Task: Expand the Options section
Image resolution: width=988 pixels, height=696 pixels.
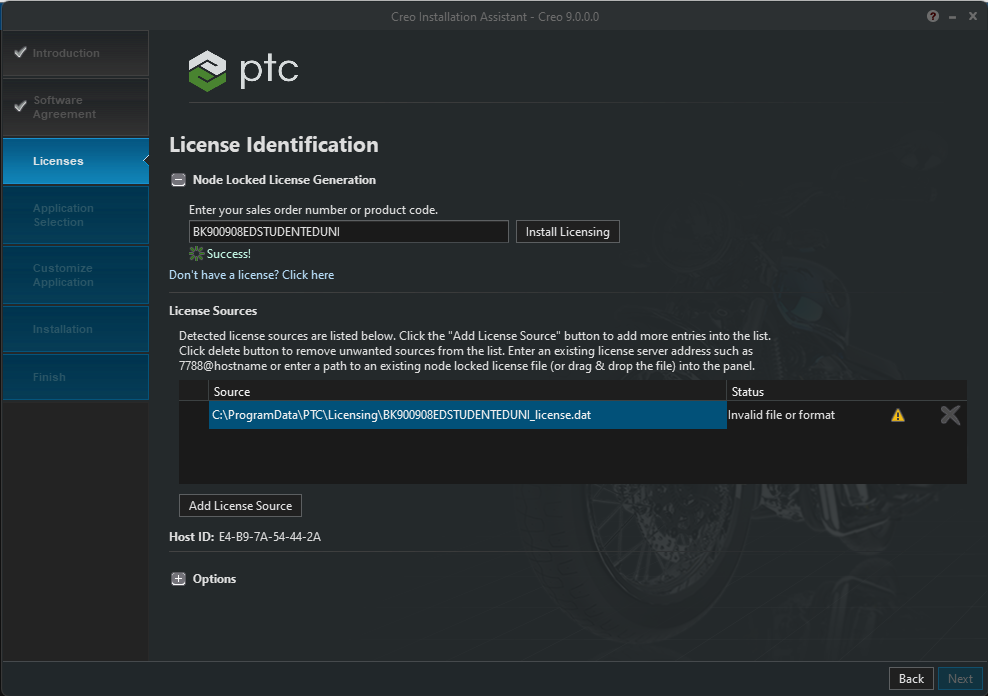Action: tap(178, 578)
